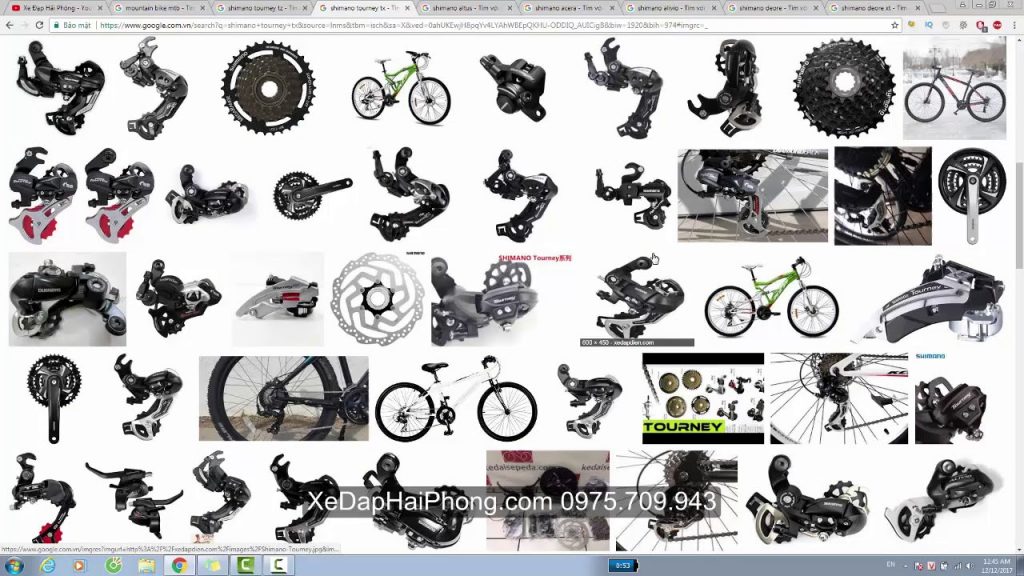This screenshot has width=1024, height=576.
Task: Open the Chrome three-dot menu
Action: 1014,25
